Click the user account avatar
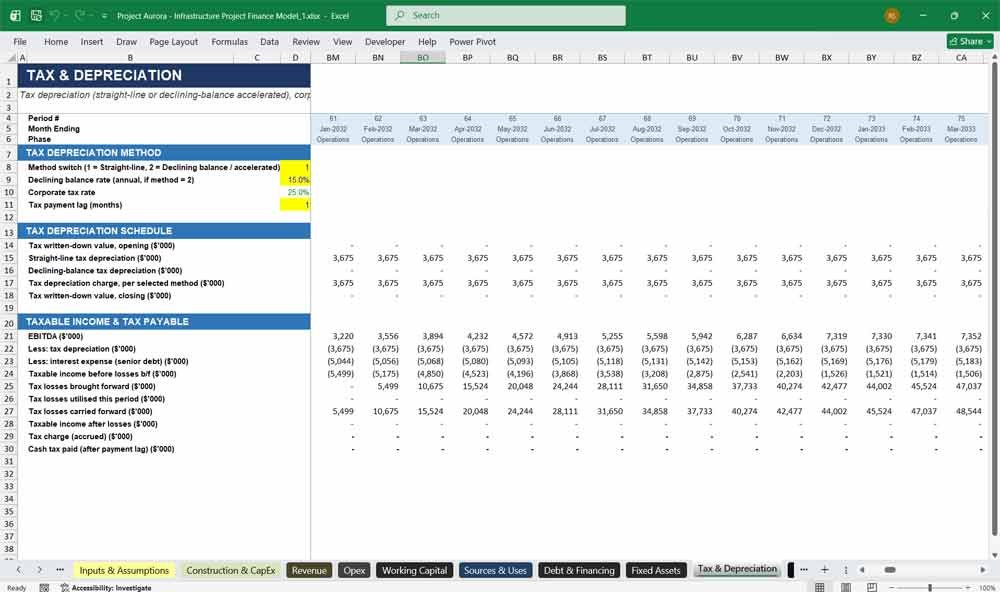1000x592 pixels. (892, 15)
